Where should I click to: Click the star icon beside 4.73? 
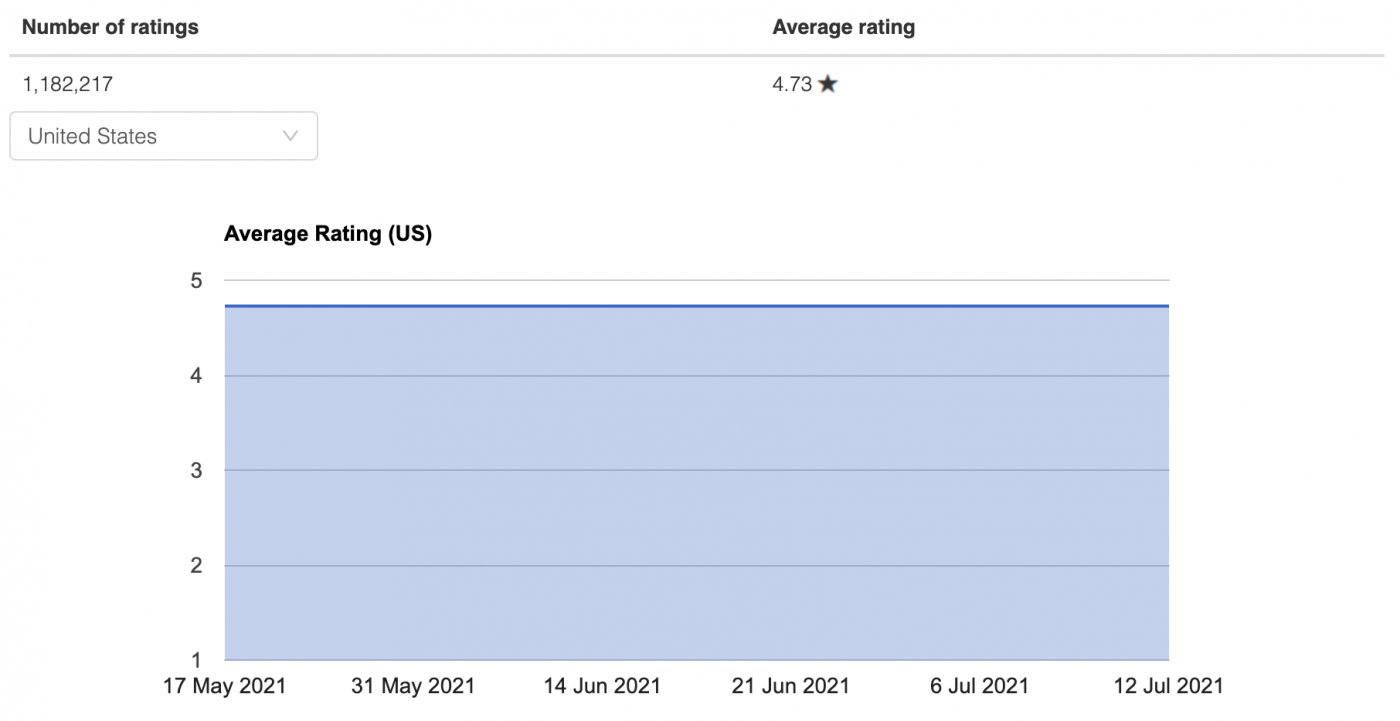pos(827,84)
